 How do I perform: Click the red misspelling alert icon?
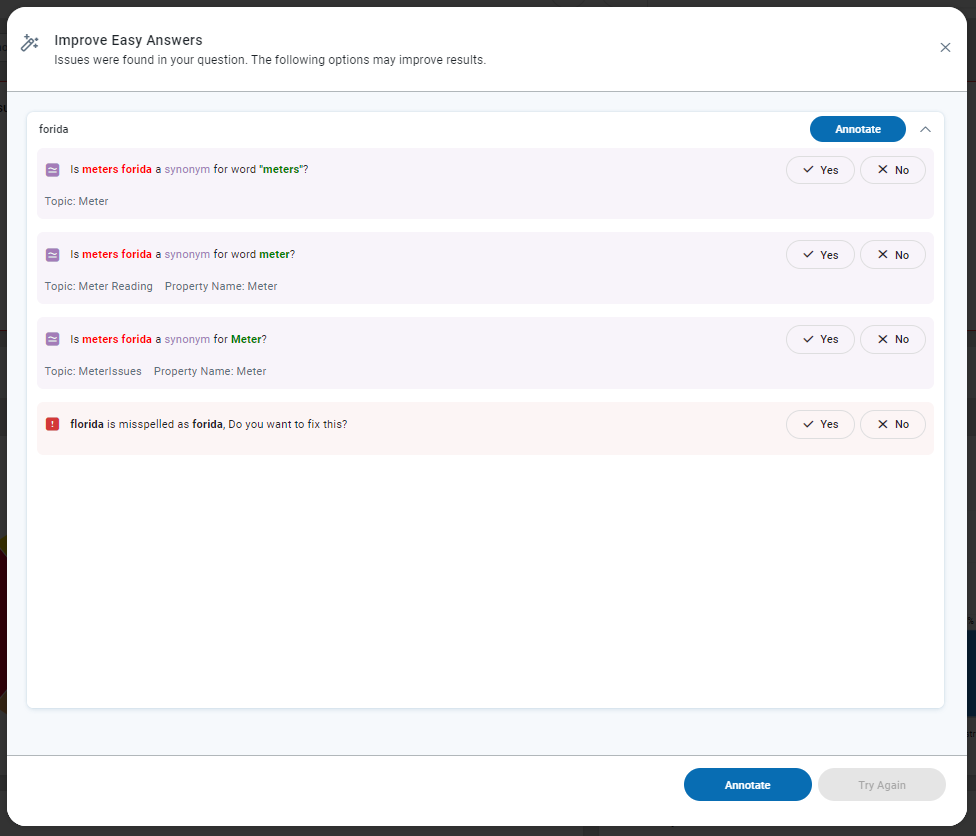click(x=53, y=424)
